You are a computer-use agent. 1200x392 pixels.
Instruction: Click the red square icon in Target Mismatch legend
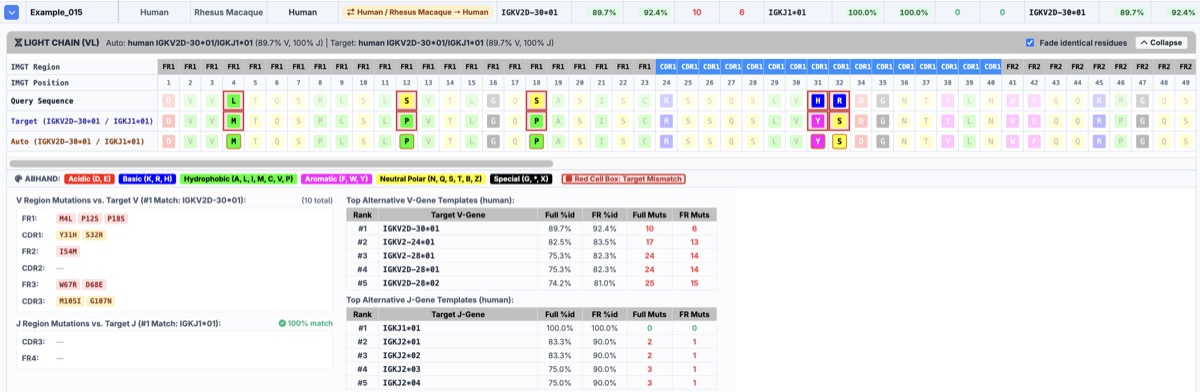[568, 179]
